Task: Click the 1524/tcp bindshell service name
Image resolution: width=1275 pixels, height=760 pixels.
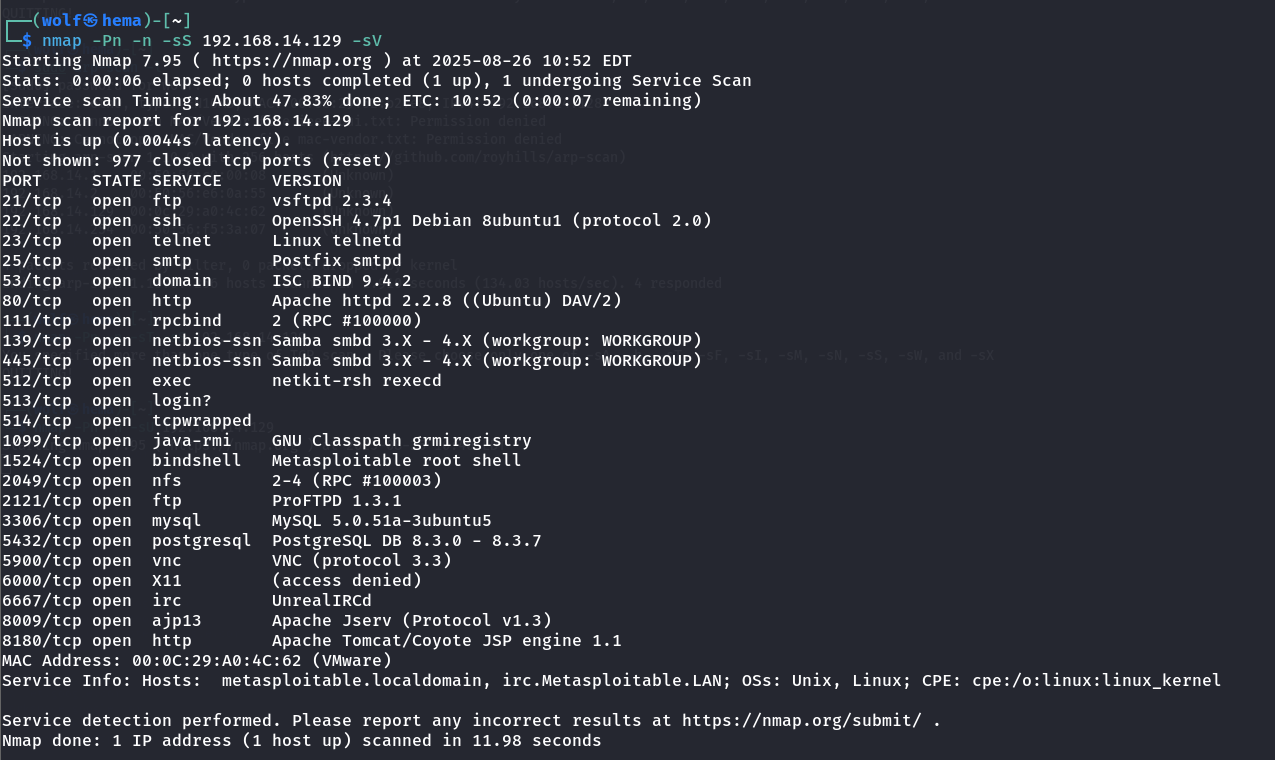Action: point(196,461)
